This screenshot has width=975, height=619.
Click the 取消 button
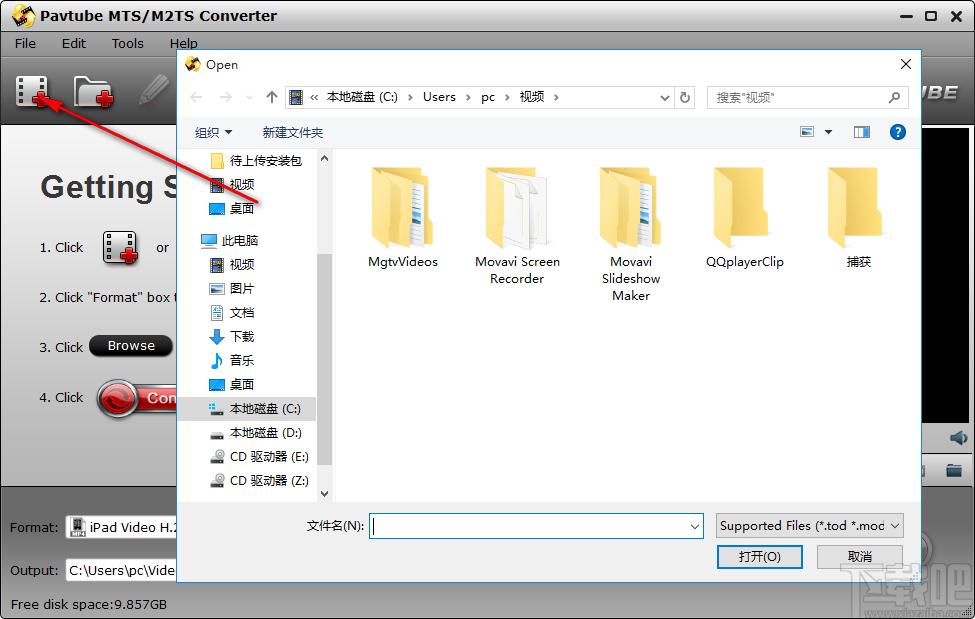pyautogui.click(x=859, y=556)
